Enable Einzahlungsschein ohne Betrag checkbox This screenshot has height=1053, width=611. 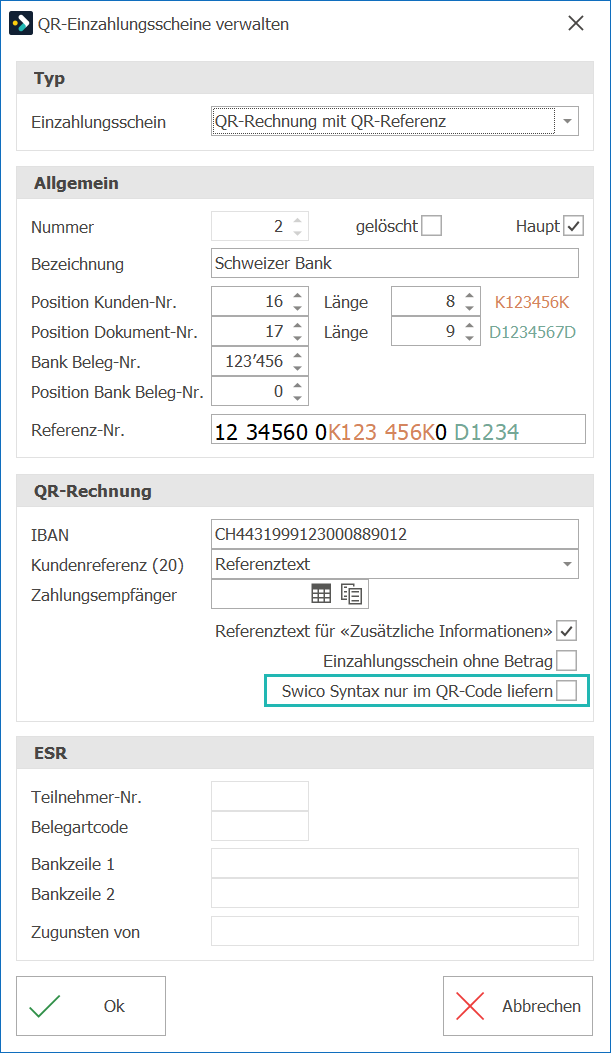pos(567,661)
